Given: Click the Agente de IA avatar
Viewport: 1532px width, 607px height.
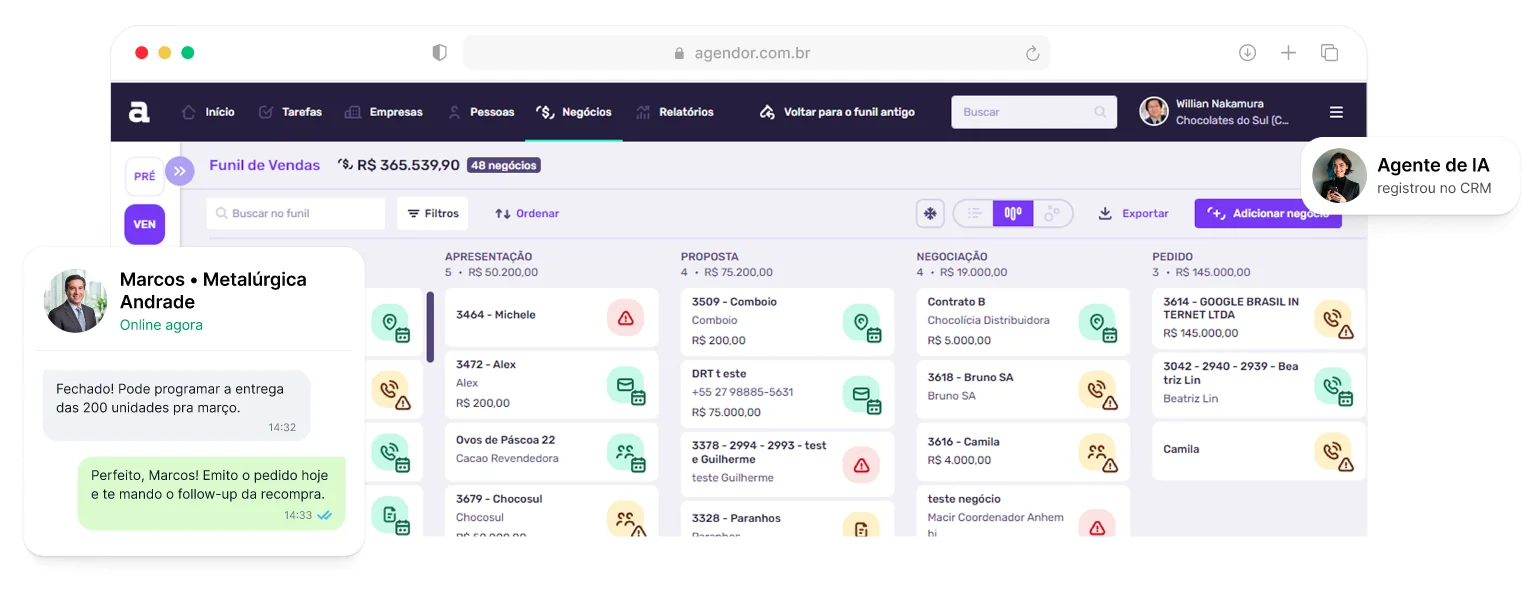Looking at the screenshot, I should [1340, 175].
